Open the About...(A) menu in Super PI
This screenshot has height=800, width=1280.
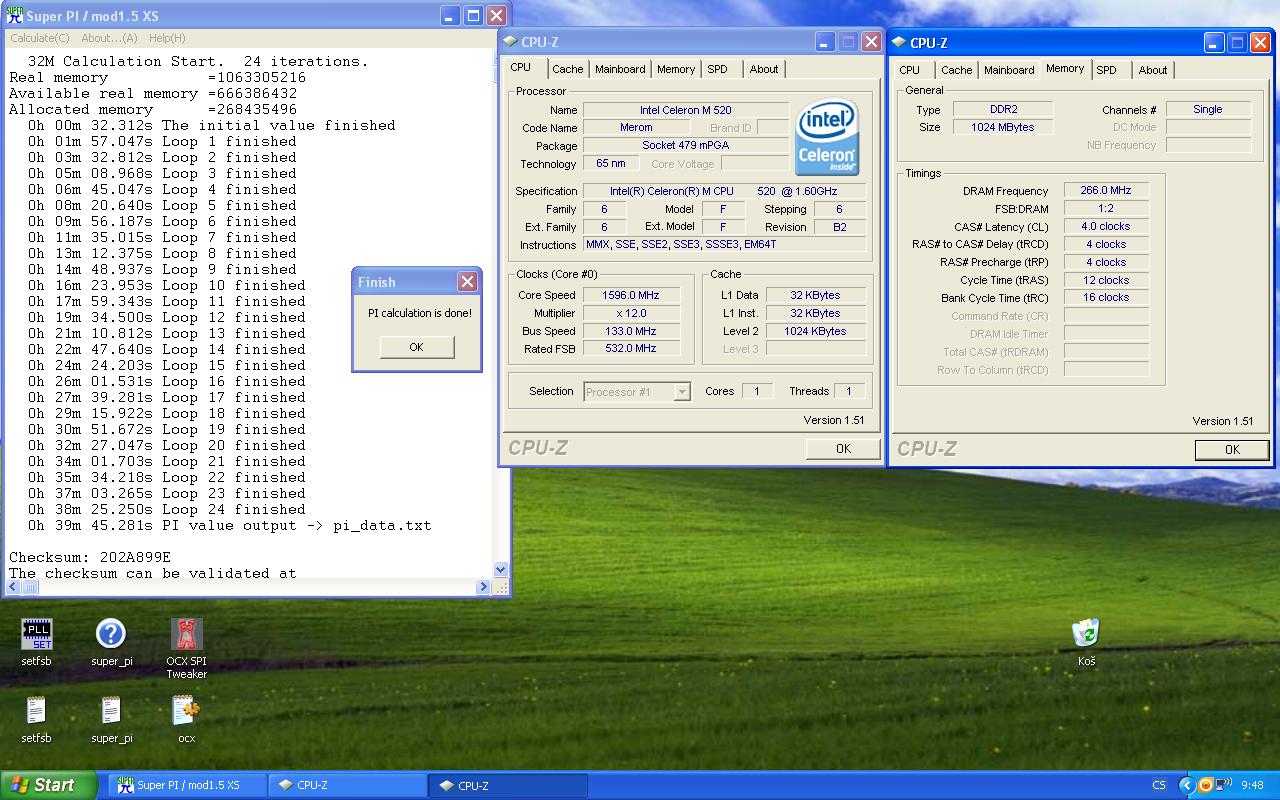[109, 38]
